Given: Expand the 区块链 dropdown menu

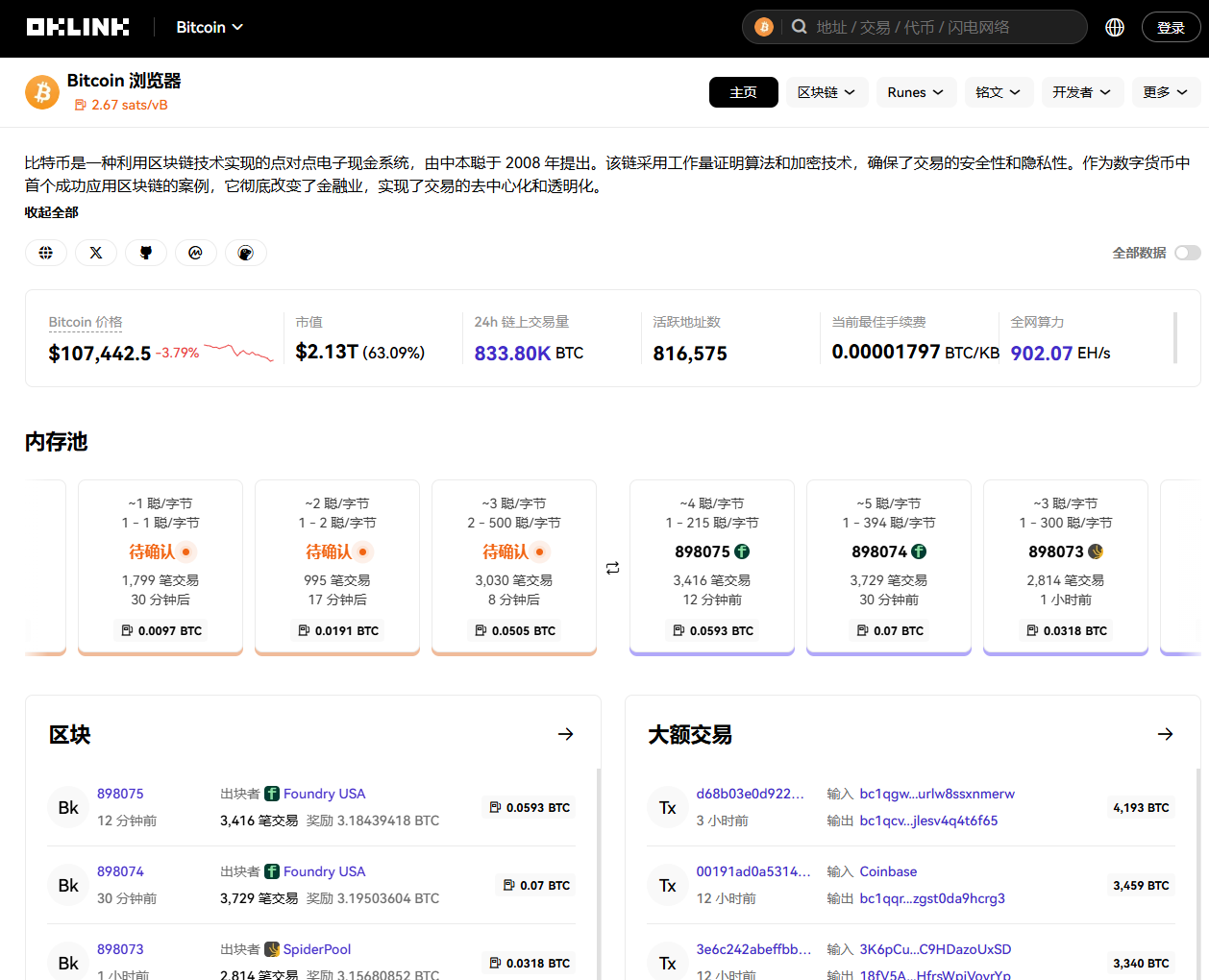Looking at the screenshot, I should [827, 92].
